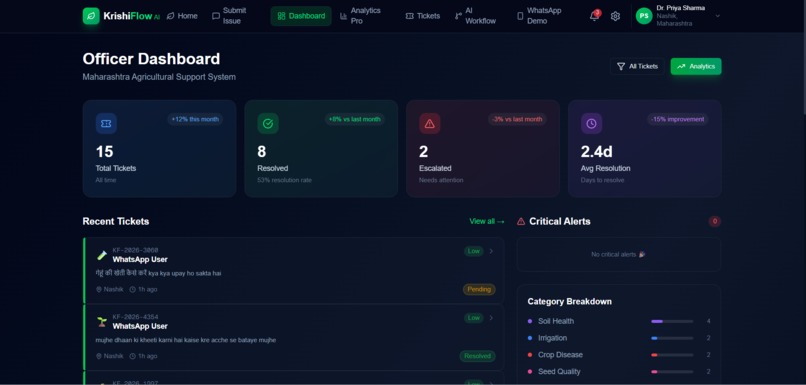The width and height of the screenshot is (806, 385).
Task: Click the -15% improvement badge
Action: [x=677, y=119]
